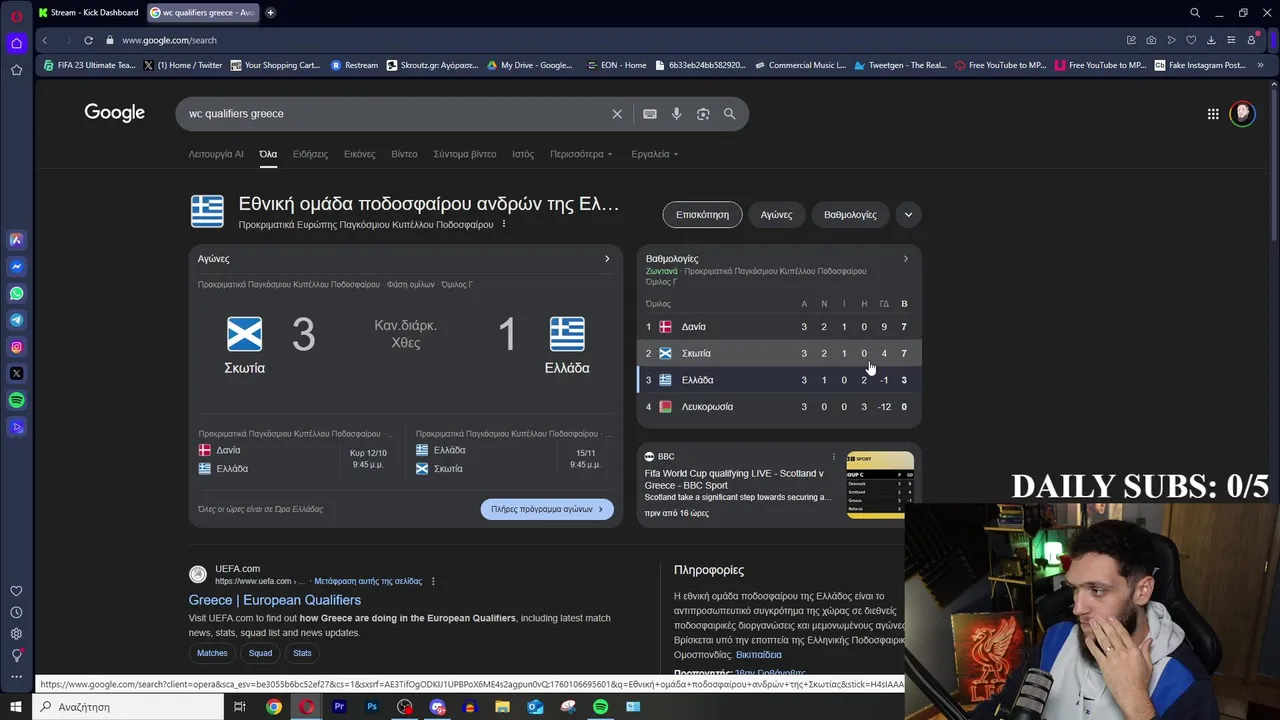
Task: Go back to previous page
Action: coord(44,40)
